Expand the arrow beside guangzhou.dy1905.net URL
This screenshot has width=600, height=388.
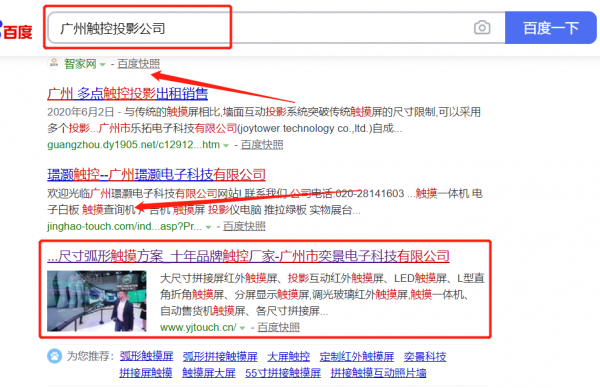pos(226,145)
